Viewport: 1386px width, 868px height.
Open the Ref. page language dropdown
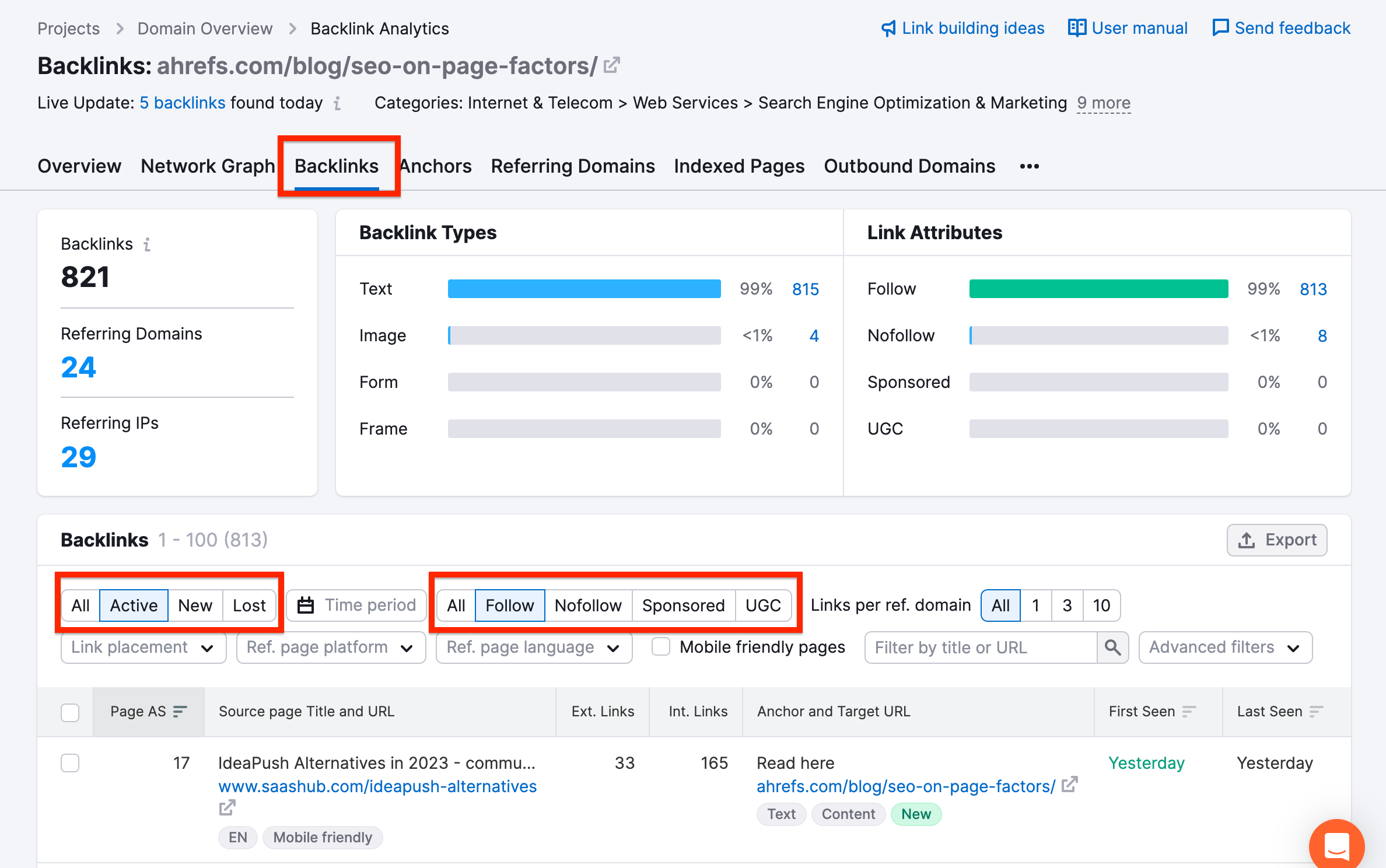point(534,647)
